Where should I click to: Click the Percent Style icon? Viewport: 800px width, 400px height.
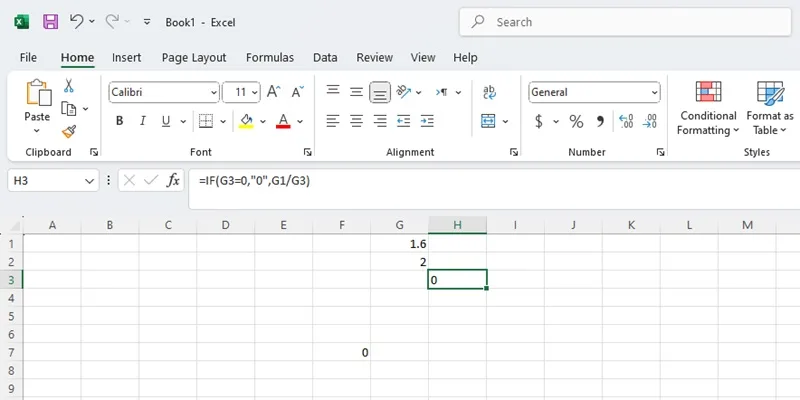click(x=576, y=121)
